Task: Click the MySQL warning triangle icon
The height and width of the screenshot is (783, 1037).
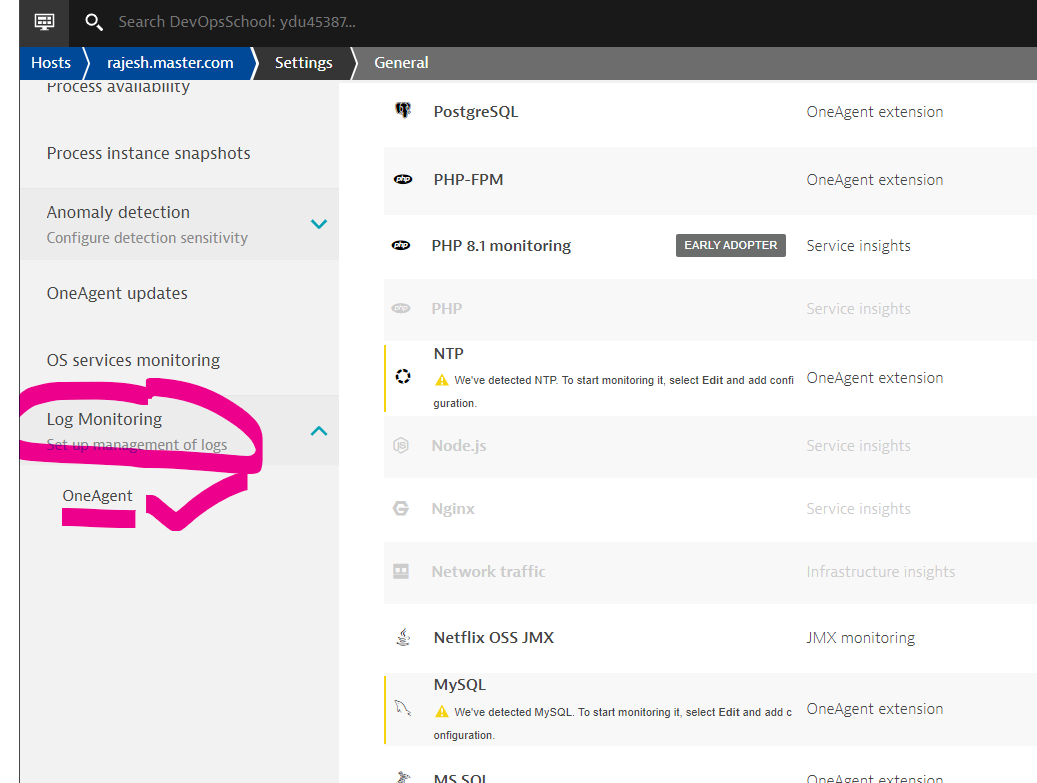Action: coord(442,712)
